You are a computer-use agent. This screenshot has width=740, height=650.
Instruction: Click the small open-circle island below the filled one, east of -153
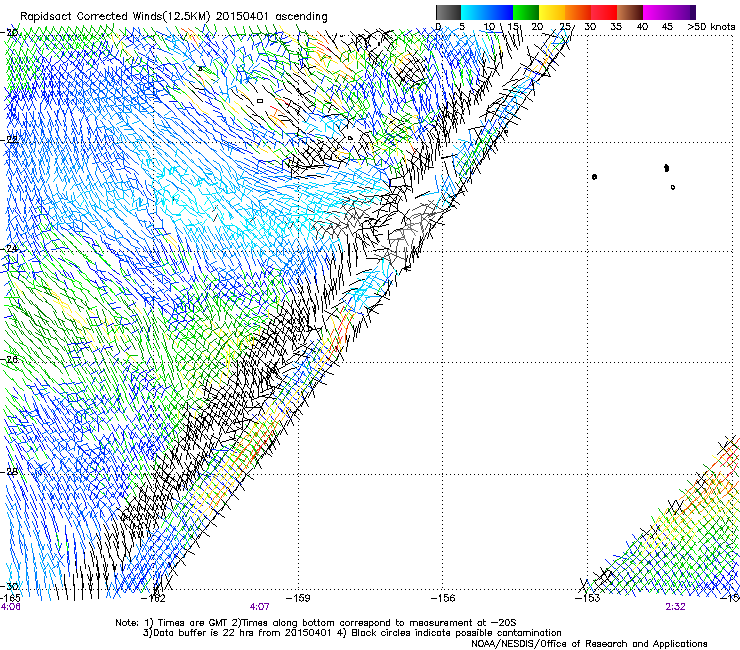tap(673, 187)
